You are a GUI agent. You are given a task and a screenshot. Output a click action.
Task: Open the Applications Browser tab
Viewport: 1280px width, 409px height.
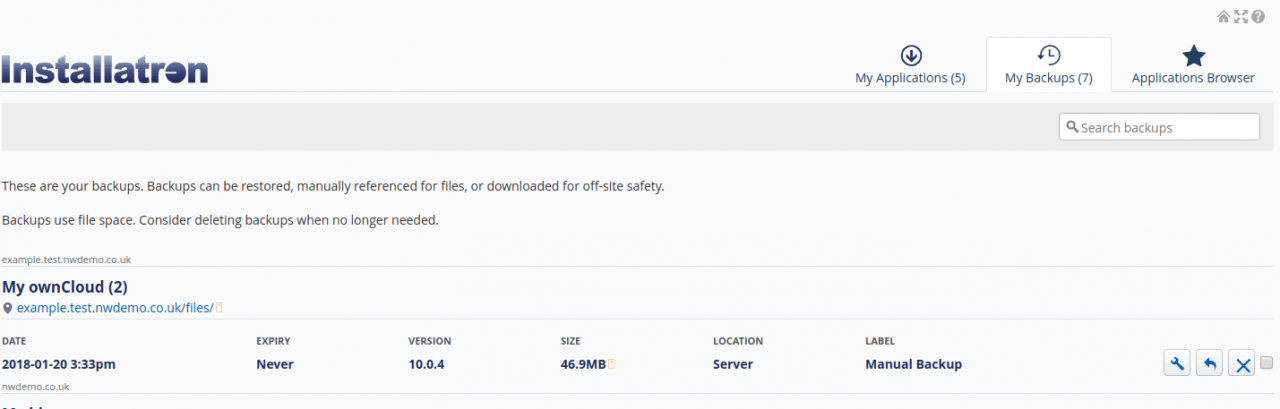(1193, 65)
